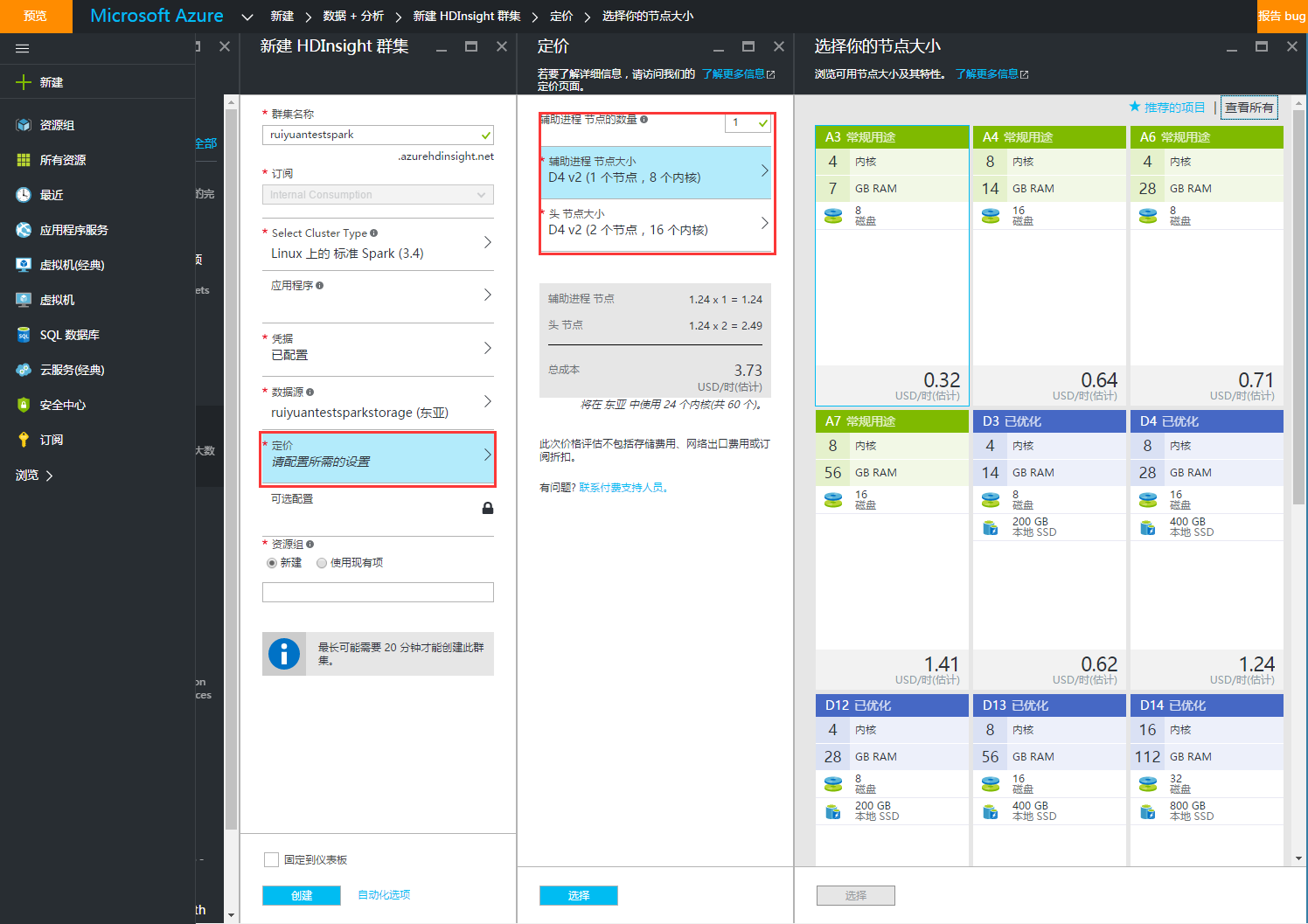The image size is (1308, 924).
Task: Click the green plus 新建 icon
Action: 24,82
